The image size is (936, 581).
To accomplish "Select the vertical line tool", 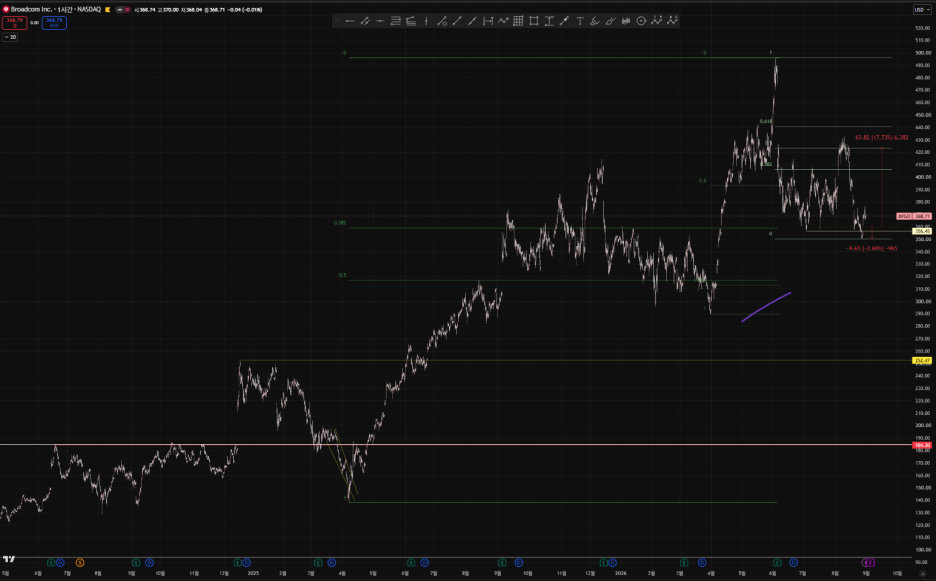I will pyautogui.click(x=426, y=21).
